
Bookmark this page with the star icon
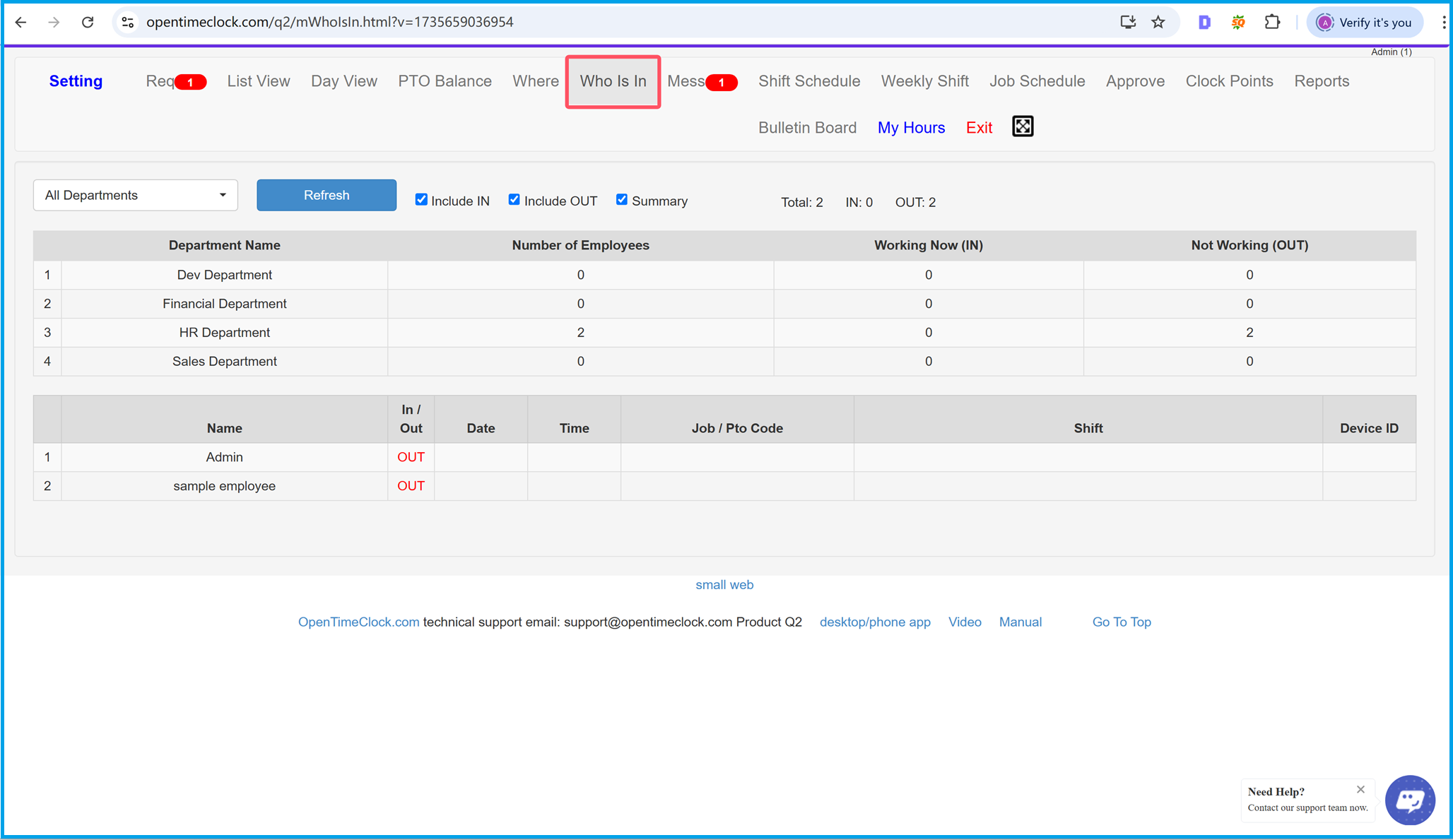(1158, 22)
